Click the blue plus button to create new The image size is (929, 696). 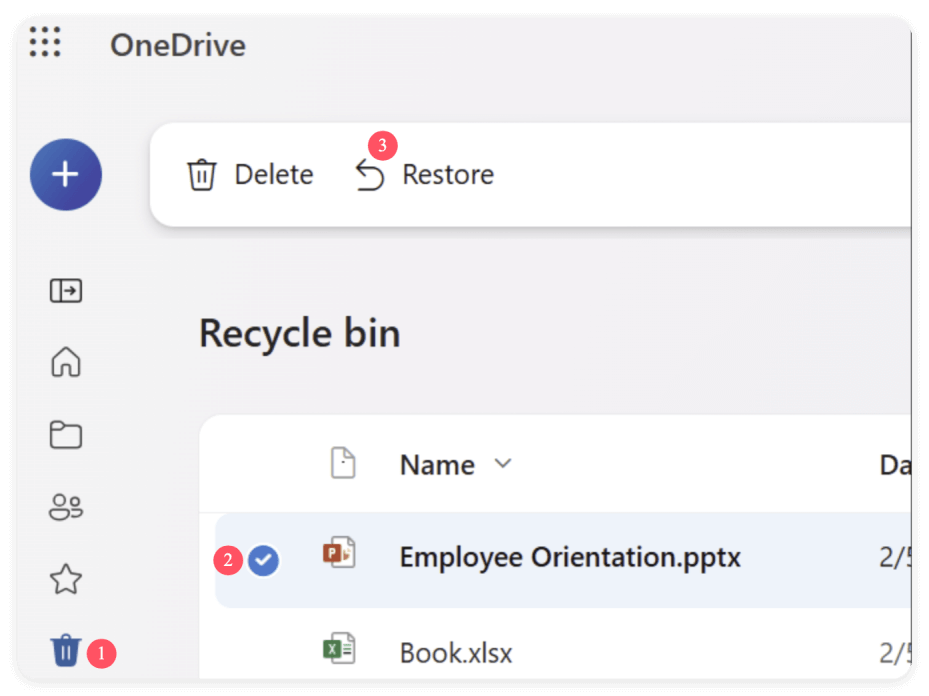(64, 174)
